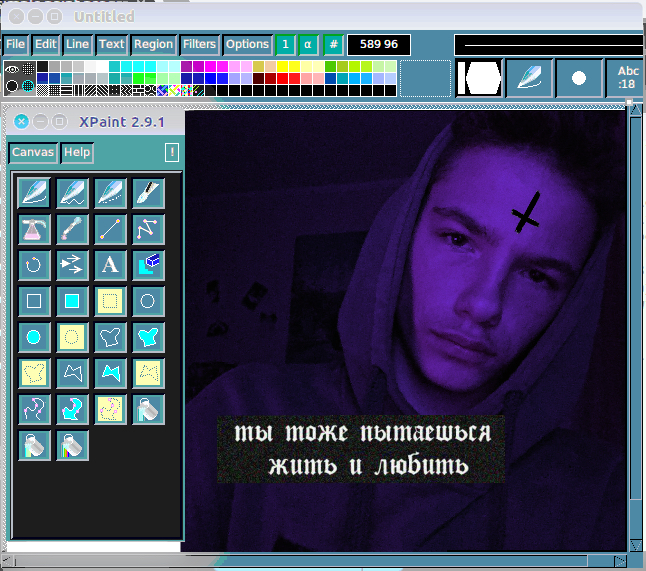The image size is (646, 571).
Task: Select the elliptical region selection tool
Action: click(72, 337)
